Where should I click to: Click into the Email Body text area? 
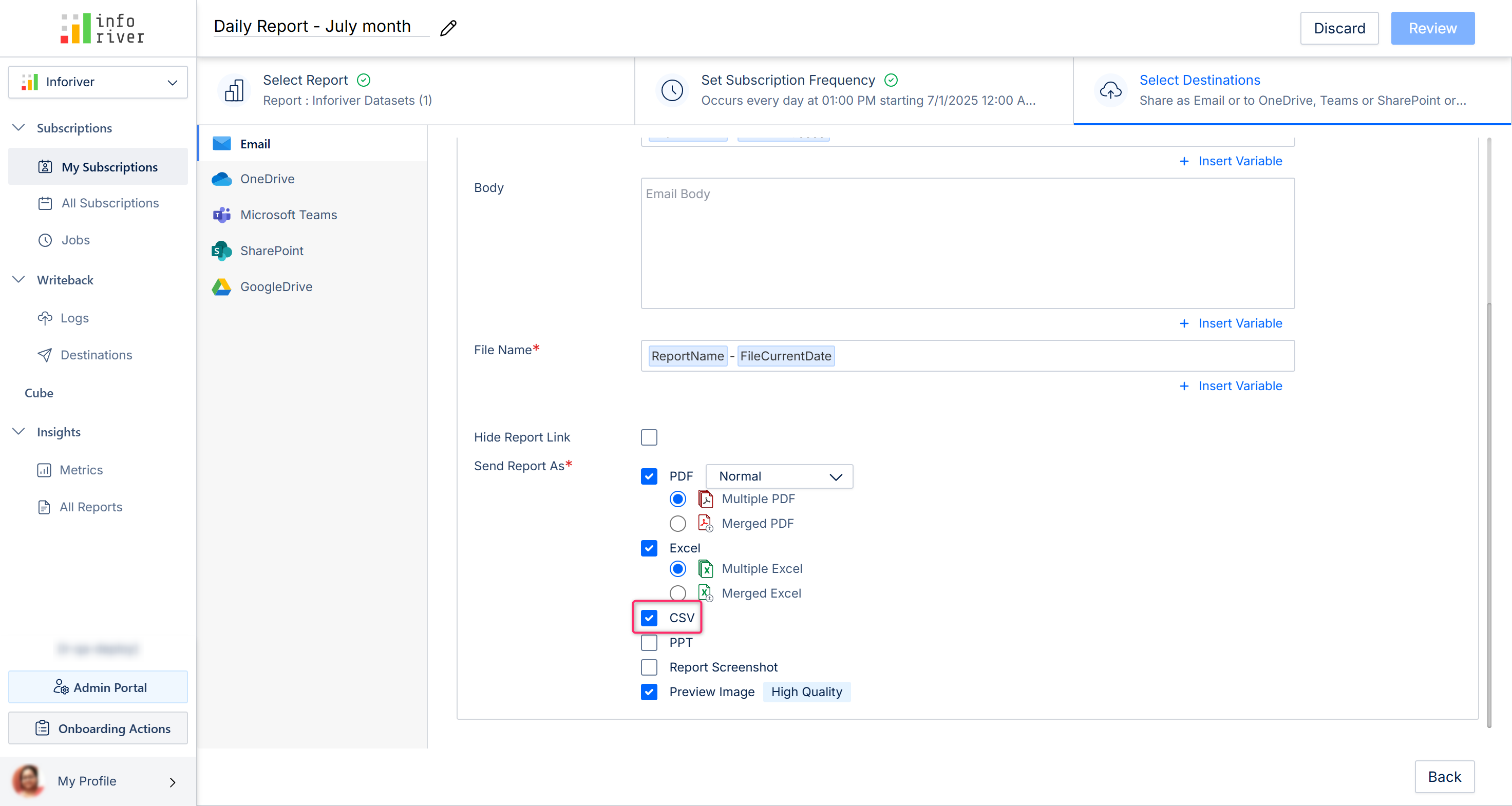pos(967,243)
